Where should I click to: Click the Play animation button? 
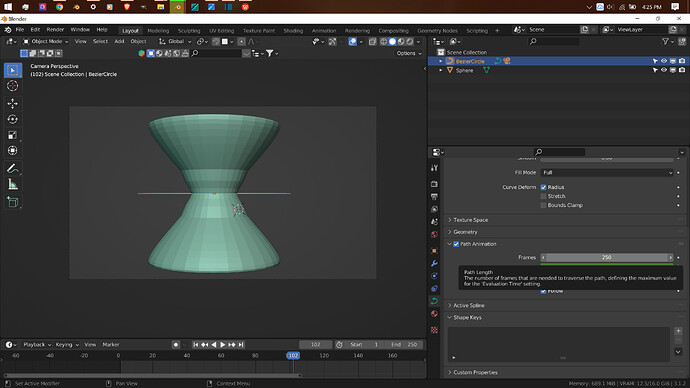pos(223,345)
